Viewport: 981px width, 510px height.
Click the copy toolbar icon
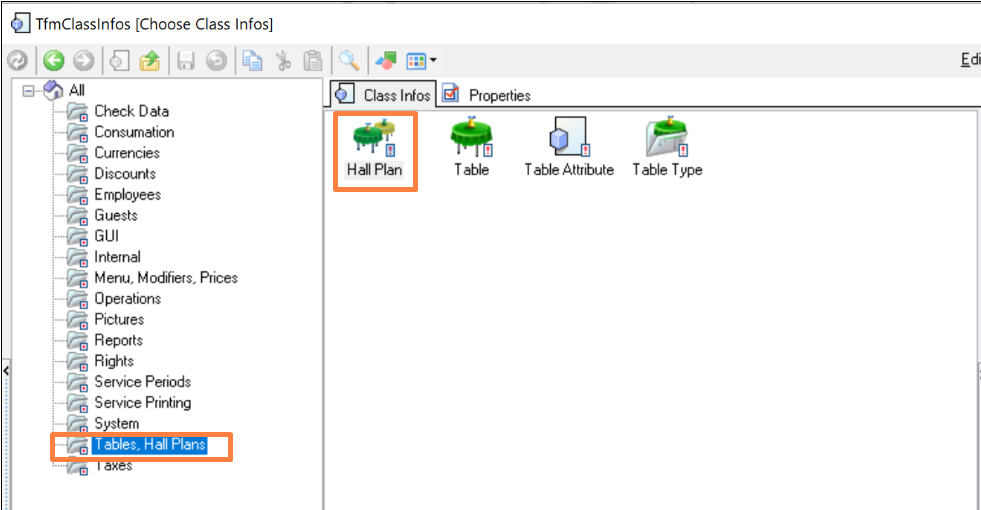pos(252,61)
